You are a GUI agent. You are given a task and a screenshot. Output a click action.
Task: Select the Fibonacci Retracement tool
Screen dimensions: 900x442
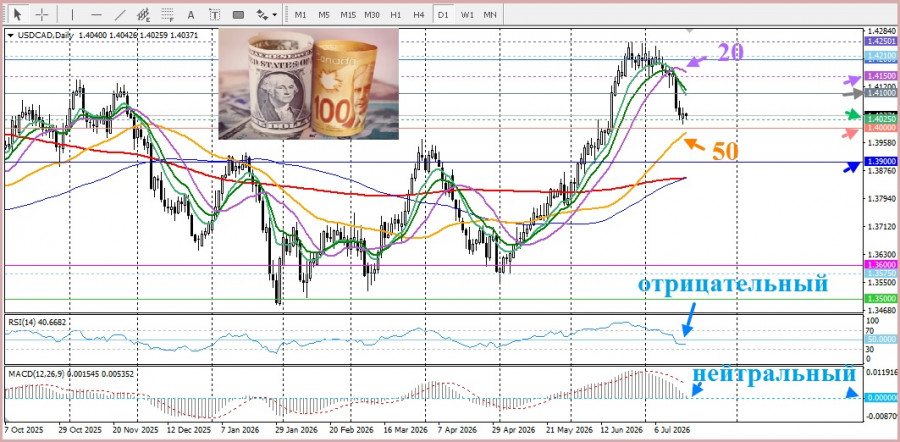168,14
